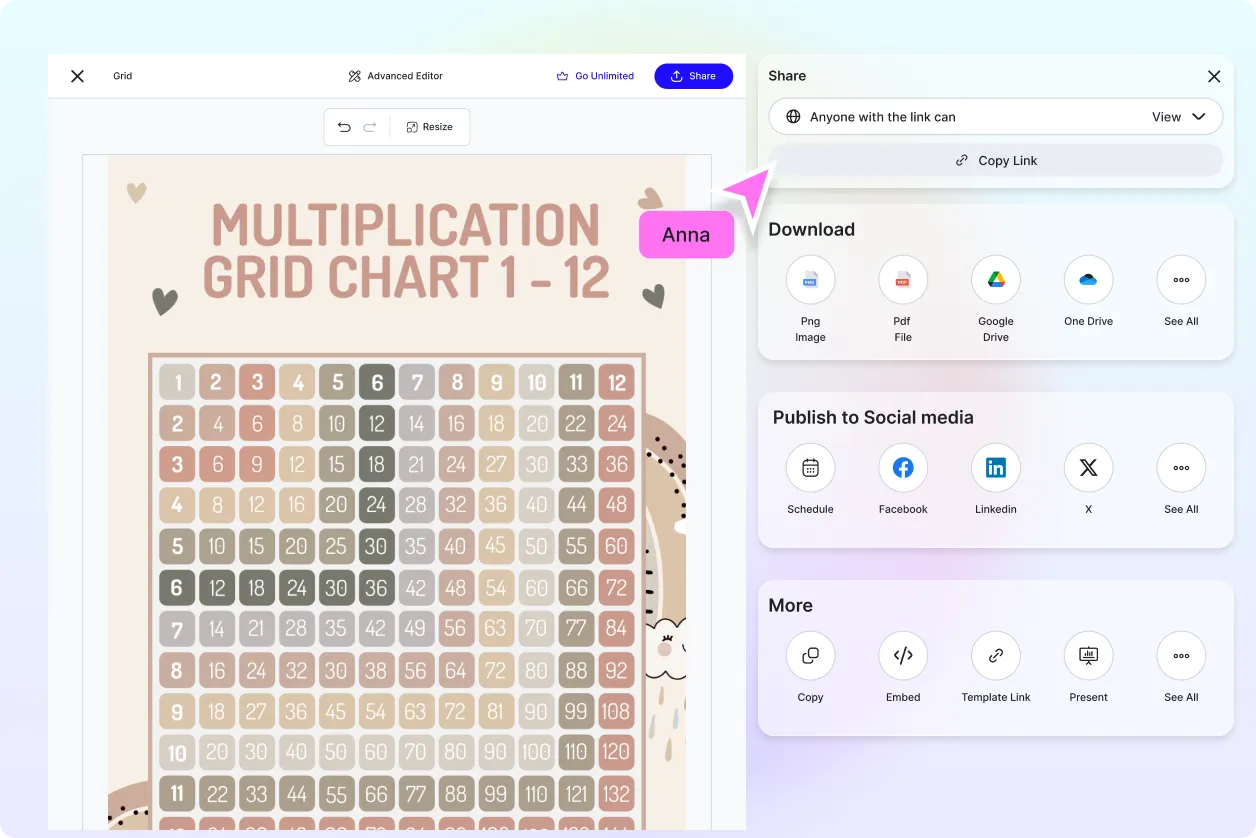Select the Multiplication Grid Chart title text
1256x838 pixels.
coord(406,251)
